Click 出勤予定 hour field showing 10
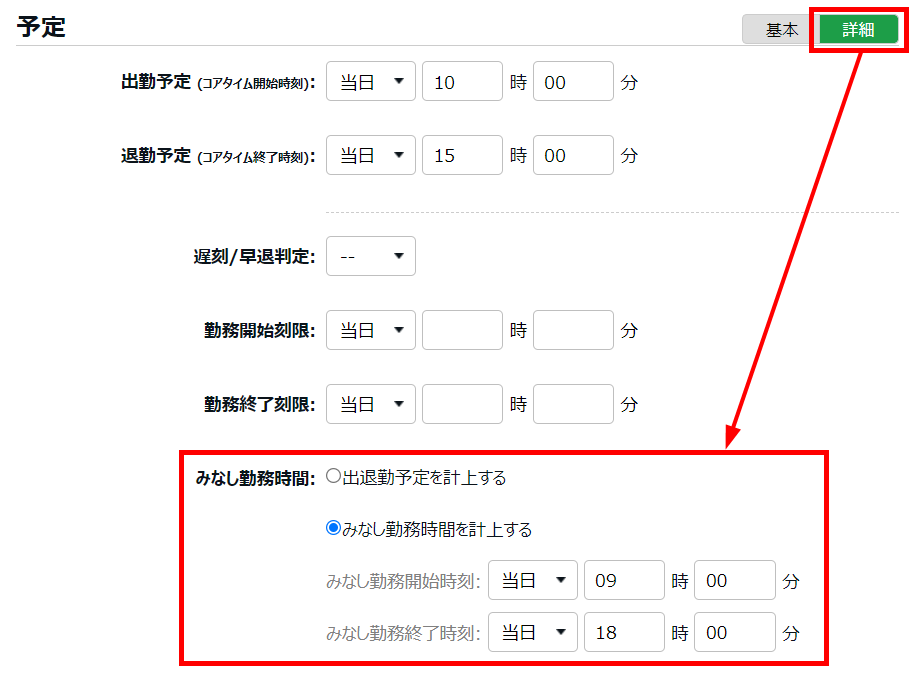 point(462,82)
